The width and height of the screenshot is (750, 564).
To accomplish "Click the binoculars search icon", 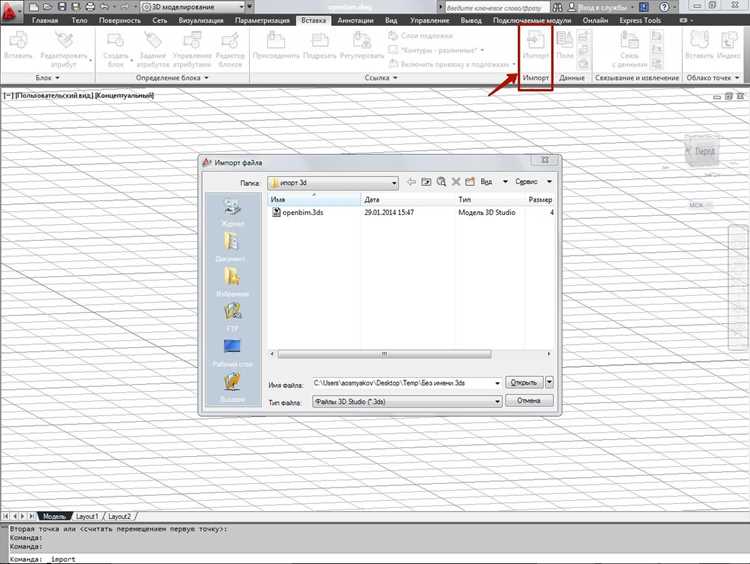I will tap(557, 7).
